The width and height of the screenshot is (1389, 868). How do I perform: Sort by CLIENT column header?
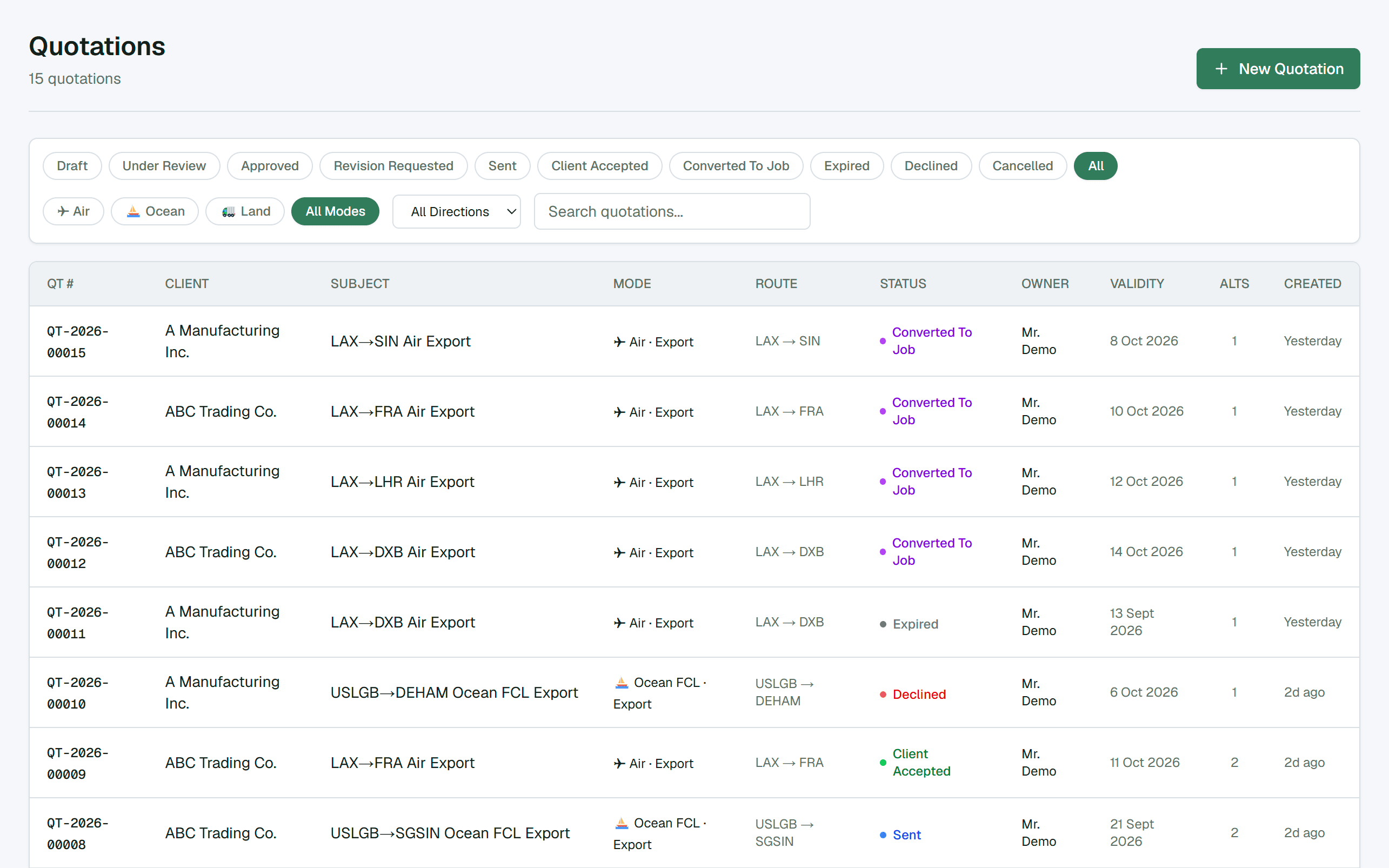point(186,284)
